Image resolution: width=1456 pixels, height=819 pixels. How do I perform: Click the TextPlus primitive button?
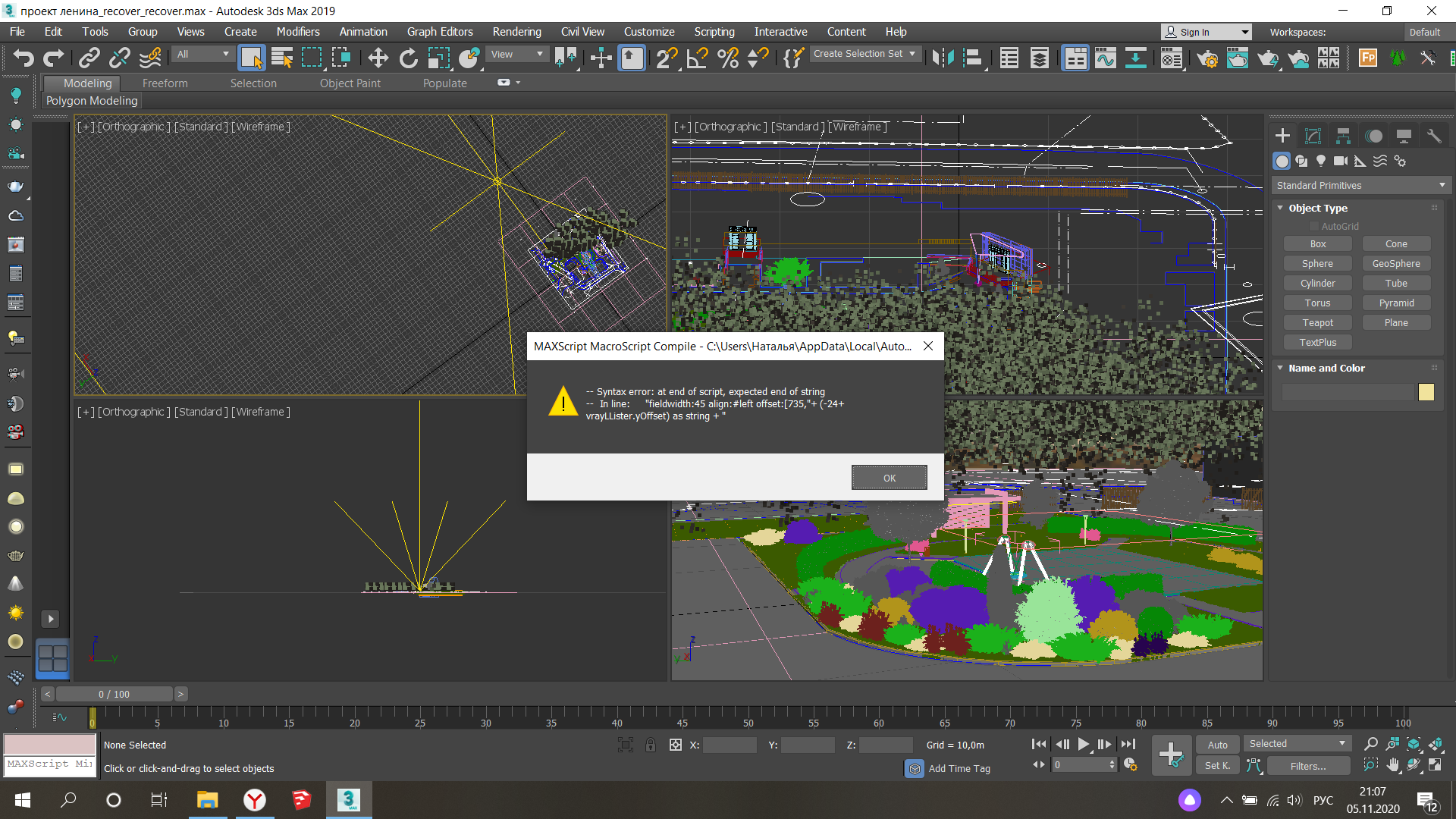[1317, 342]
